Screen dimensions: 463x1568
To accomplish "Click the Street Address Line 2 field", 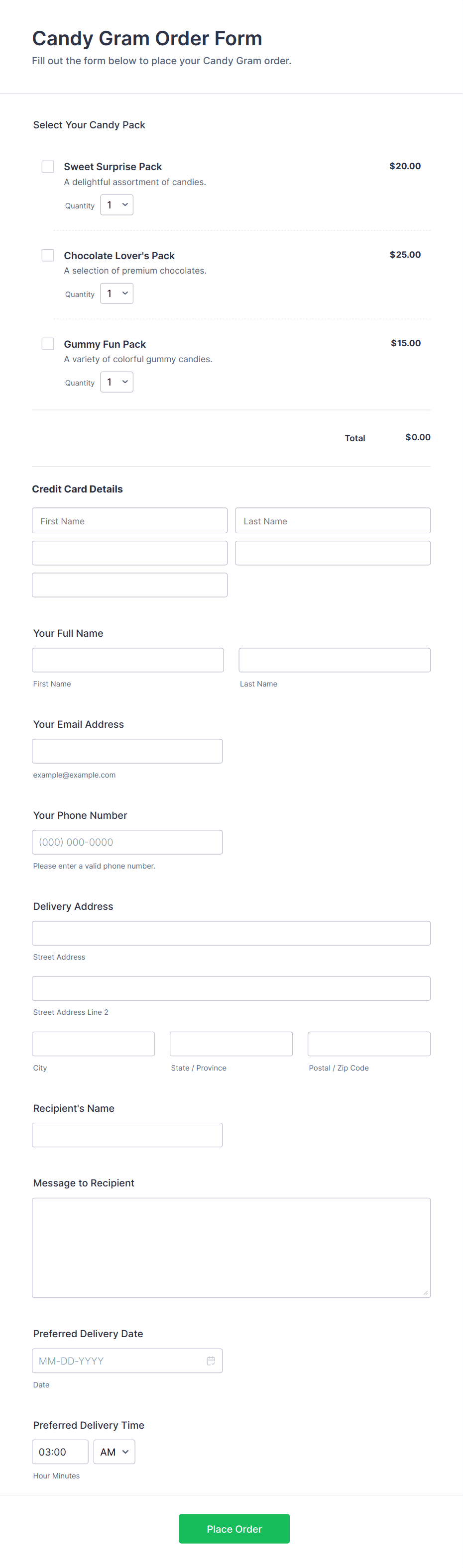I will 231,988.
